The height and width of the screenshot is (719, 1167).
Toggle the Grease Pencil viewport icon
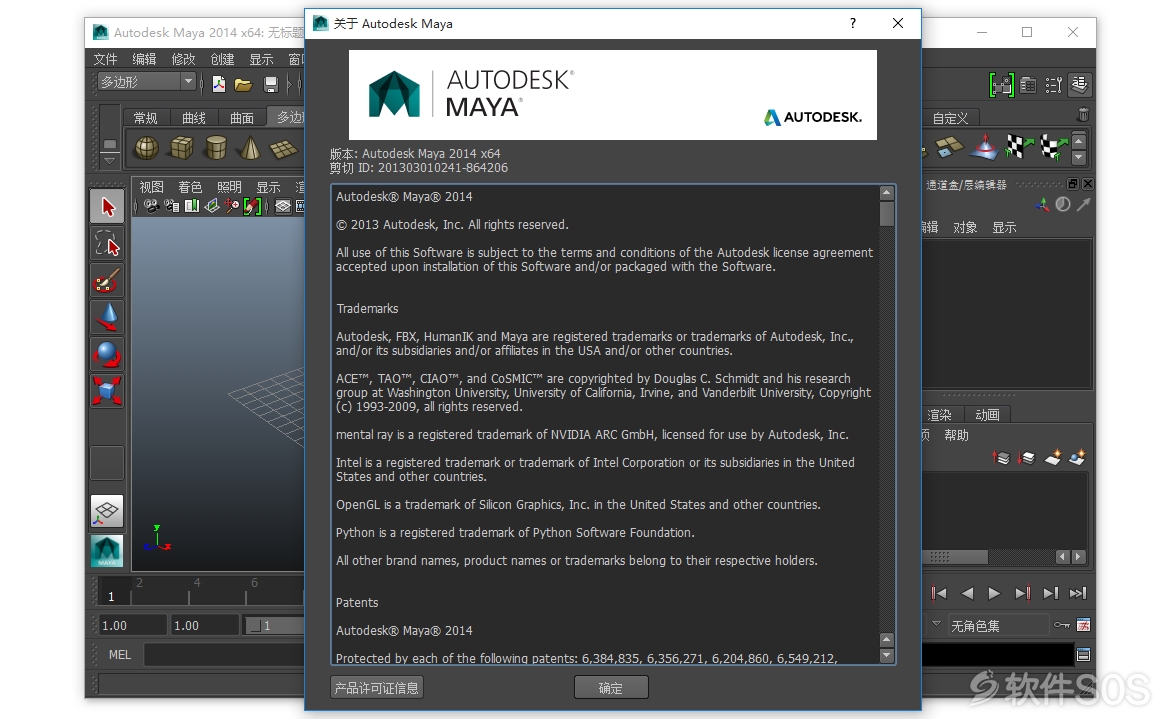click(x=253, y=206)
